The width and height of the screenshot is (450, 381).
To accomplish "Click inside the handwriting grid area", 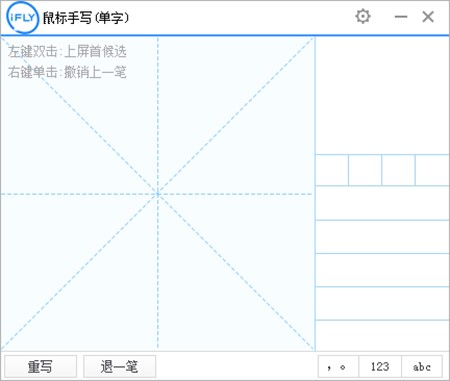I will pyautogui.click(x=158, y=194).
